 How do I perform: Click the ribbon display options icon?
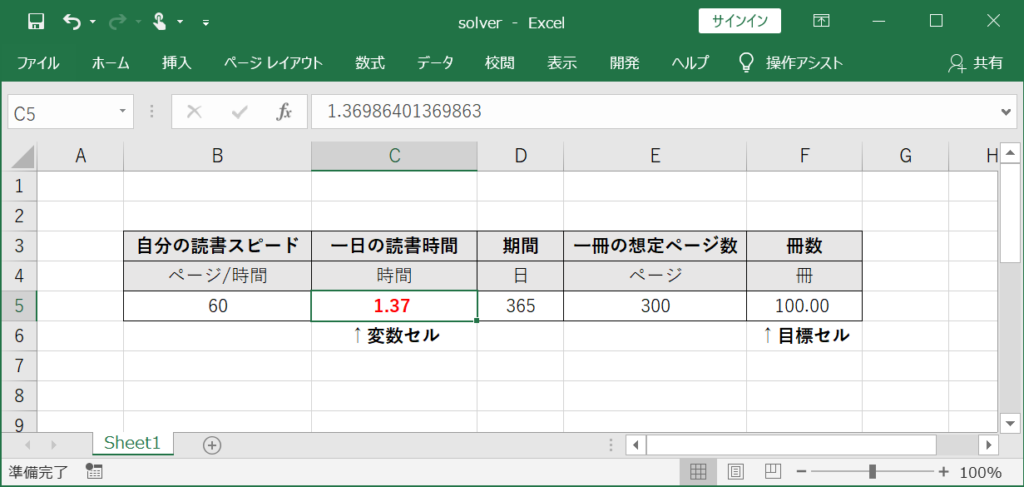(821, 21)
